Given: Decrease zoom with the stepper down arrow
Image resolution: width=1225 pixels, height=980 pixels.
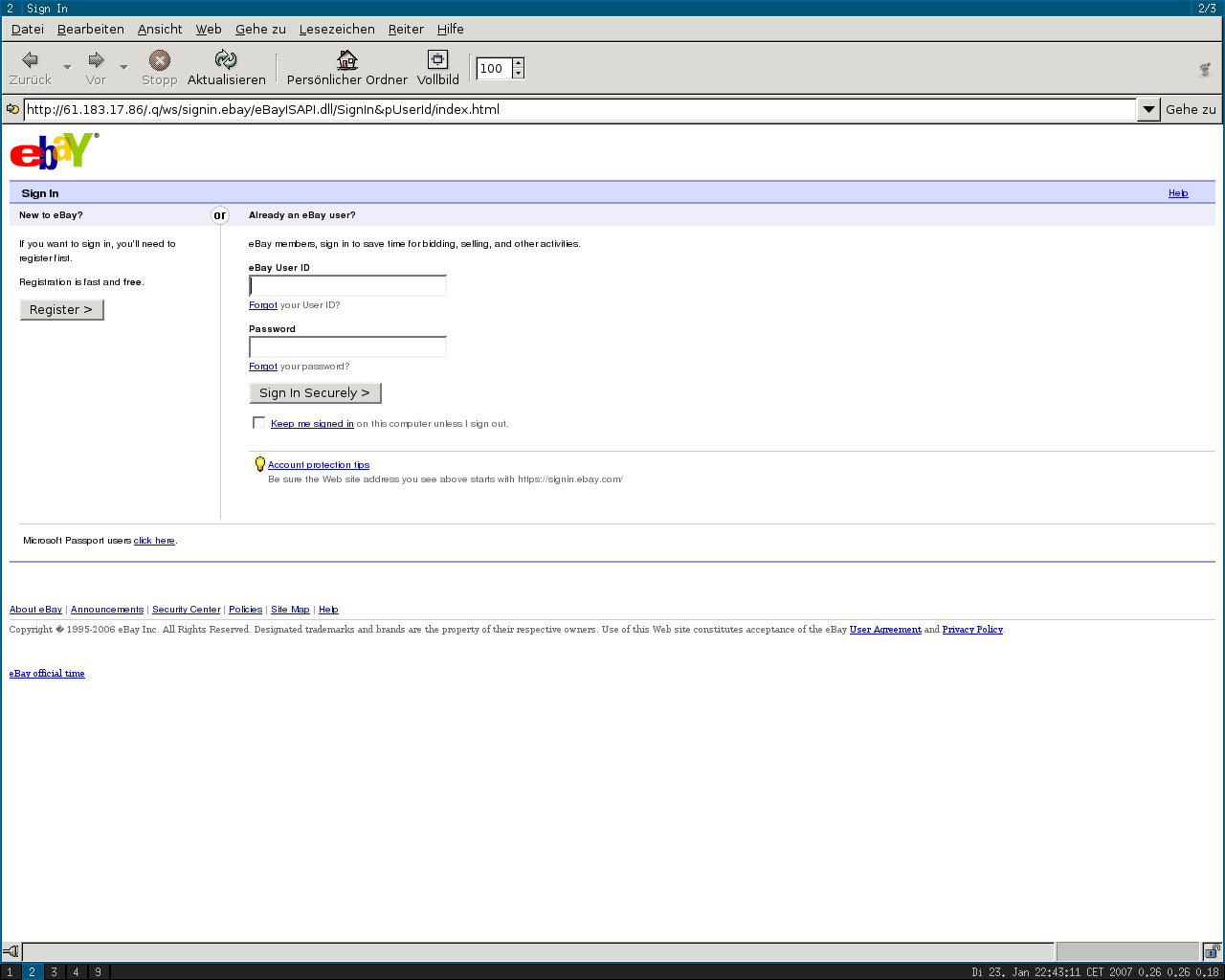Looking at the screenshot, I should 518,74.
